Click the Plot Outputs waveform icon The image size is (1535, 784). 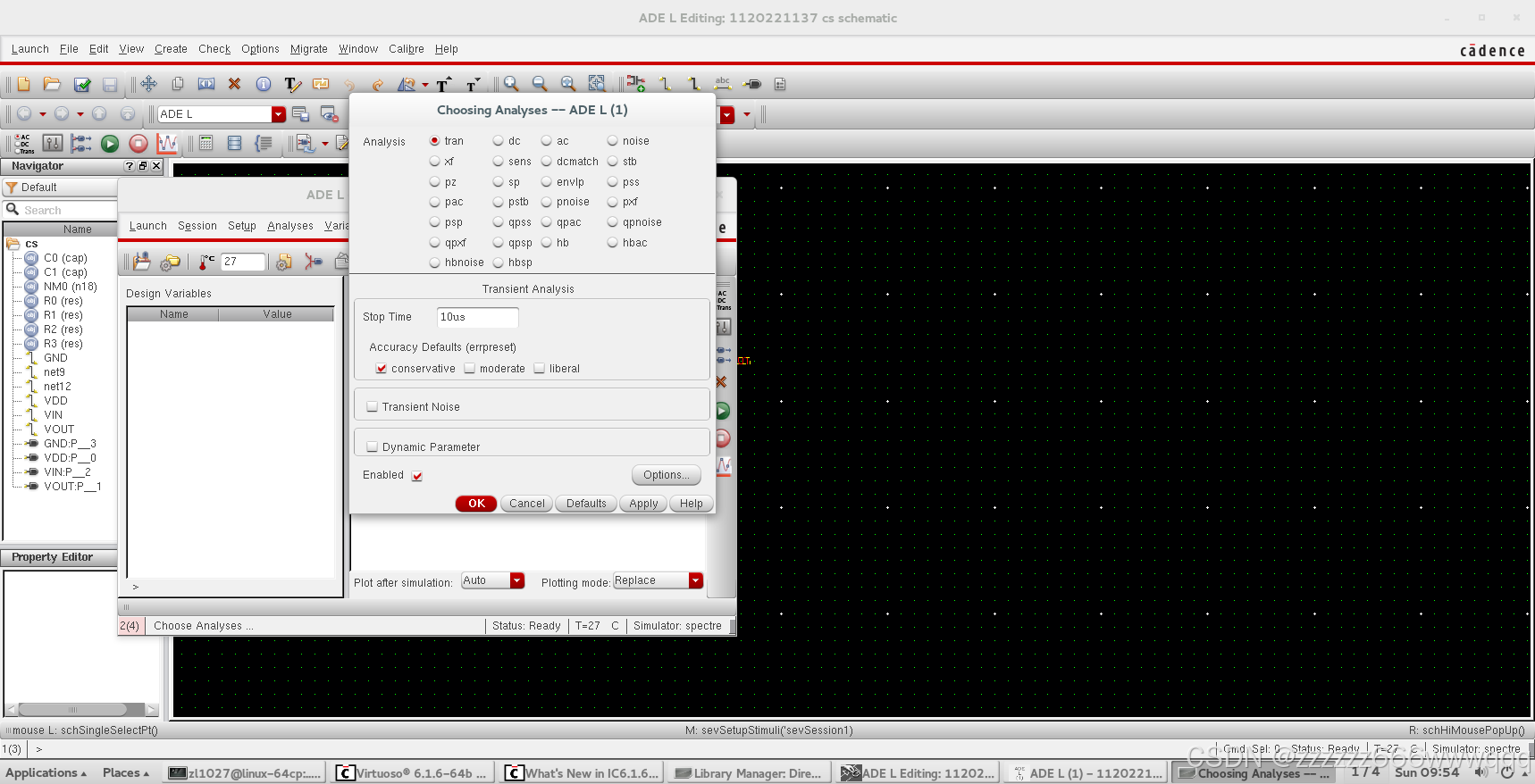tap(167, 143)
